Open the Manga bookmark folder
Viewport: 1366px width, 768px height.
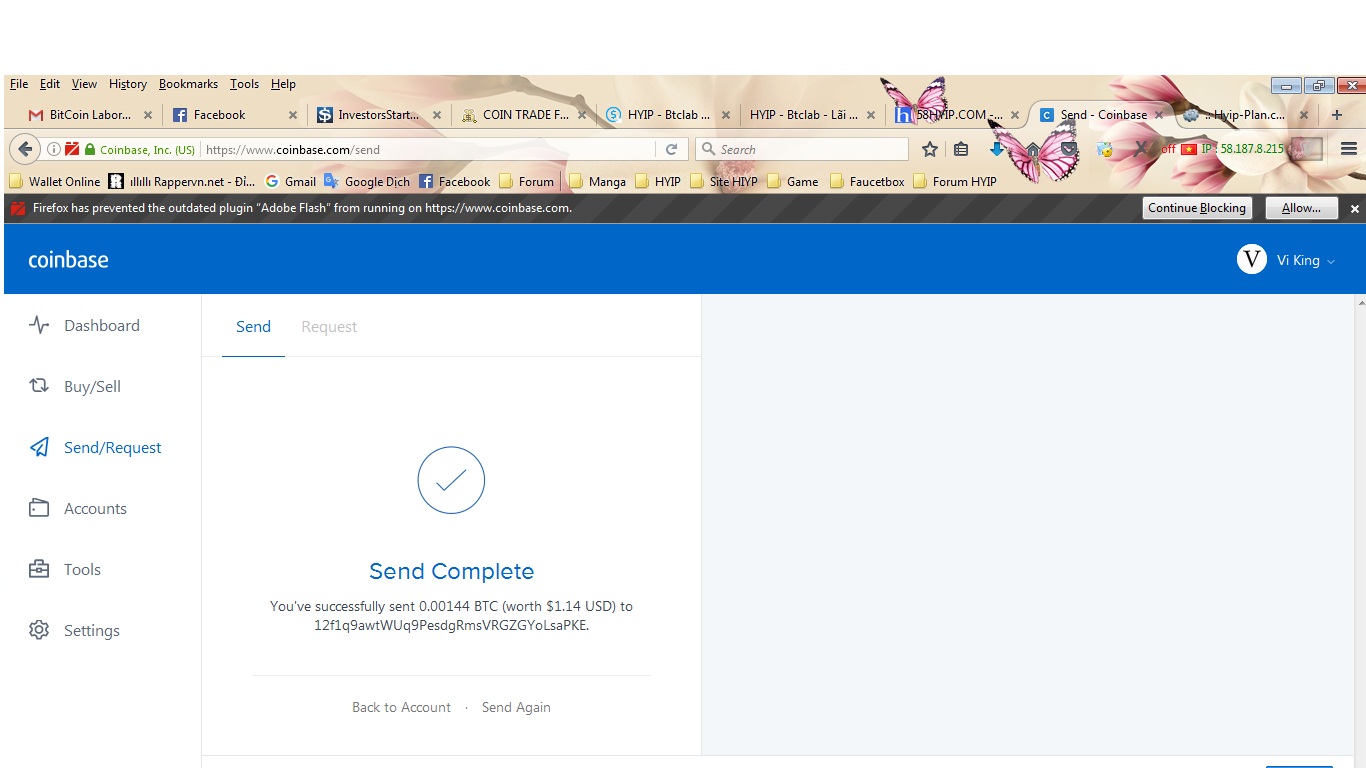click(597, 181)
